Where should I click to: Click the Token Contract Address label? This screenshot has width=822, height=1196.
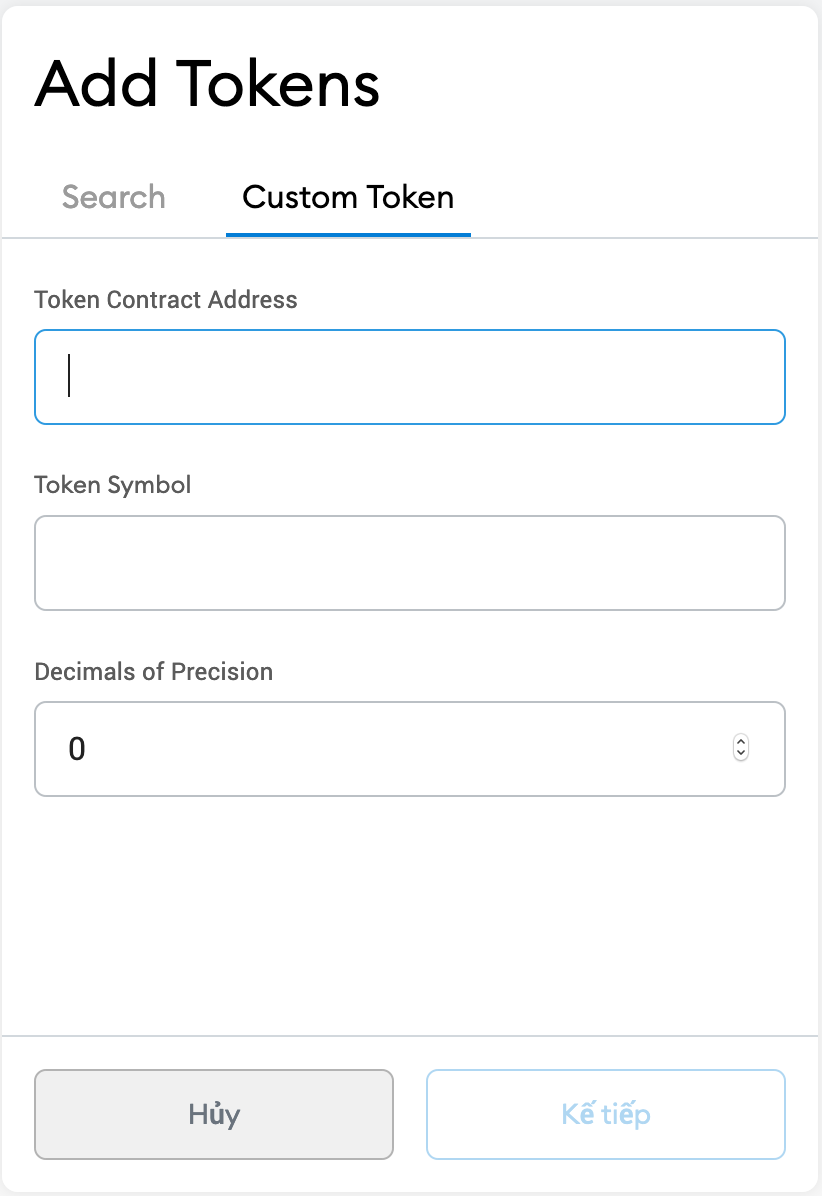pos(165,300)
